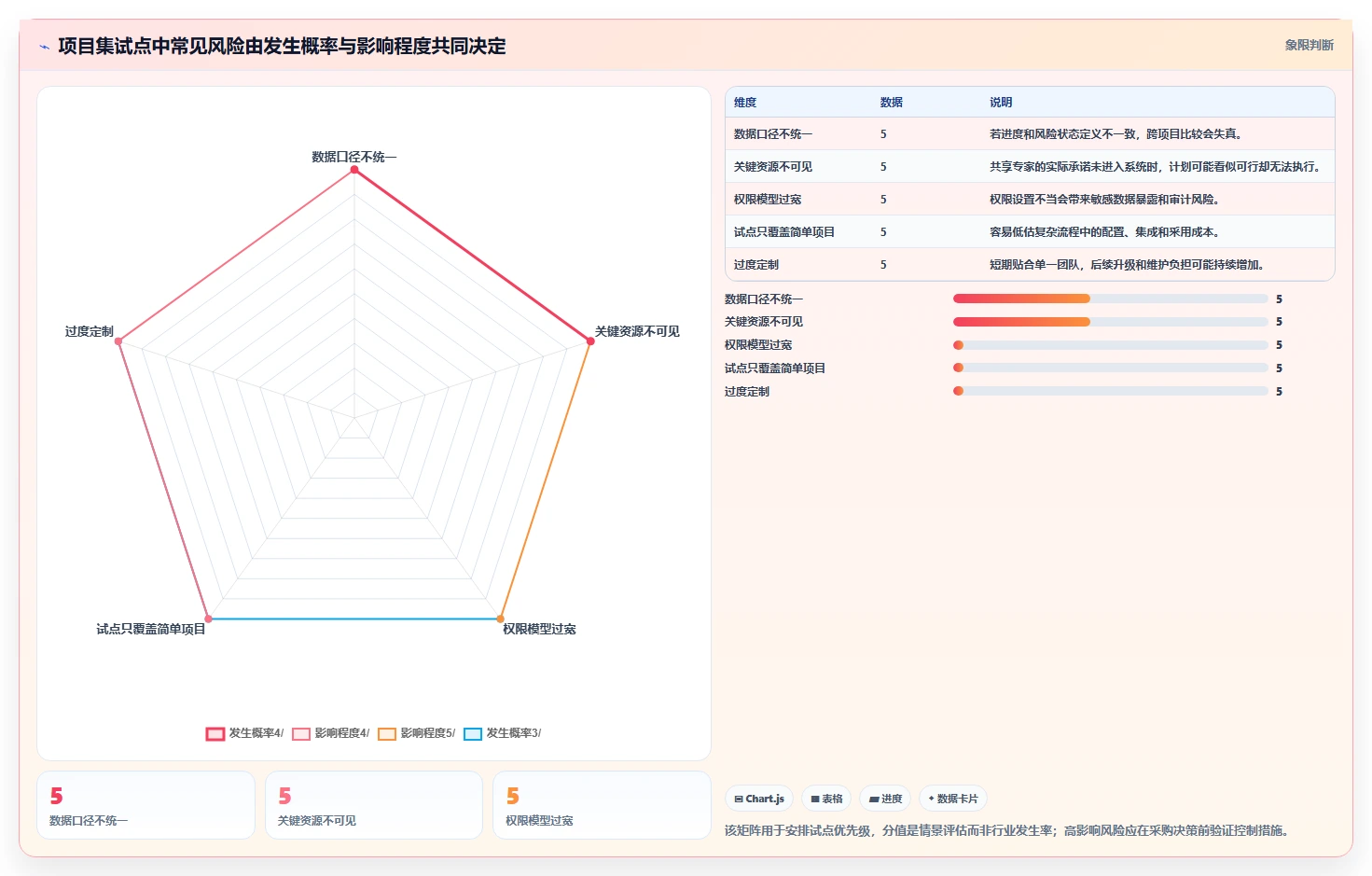Click the 关键资源不可见 progress bar
The width and height of the screenshot is (1372, 876).
[1111, 322]
